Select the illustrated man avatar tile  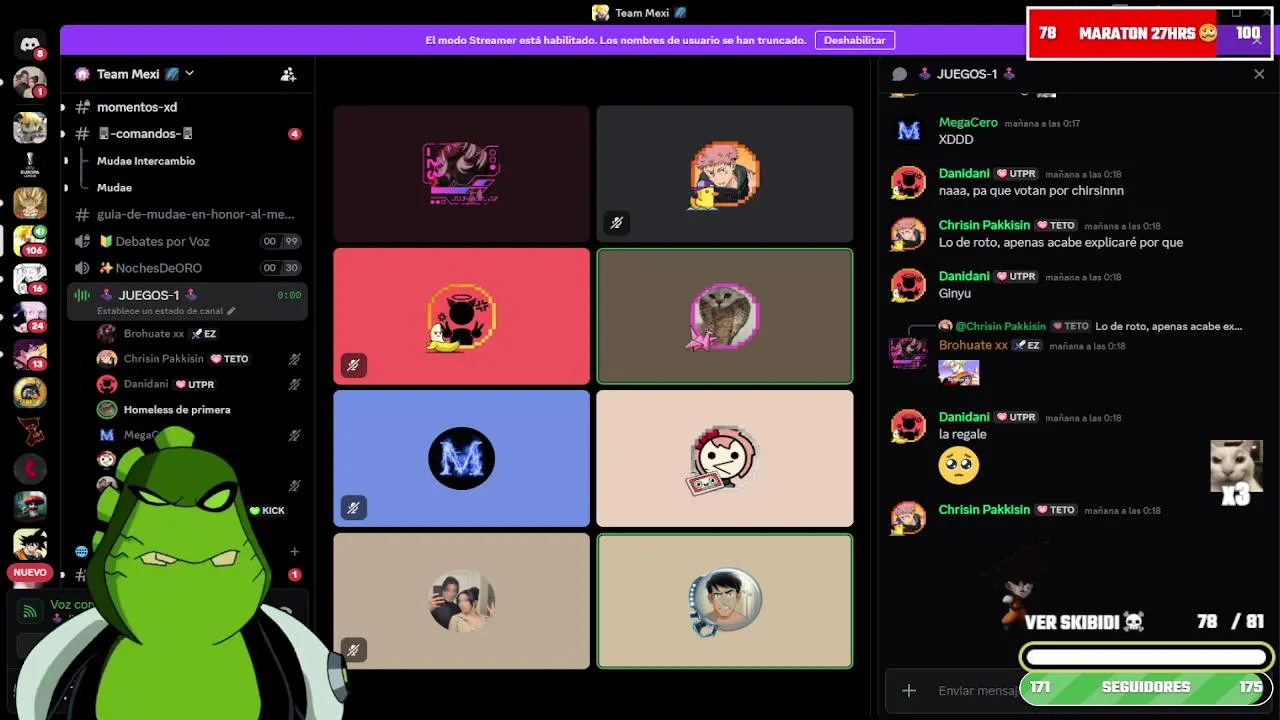click(x=725, y=601)
